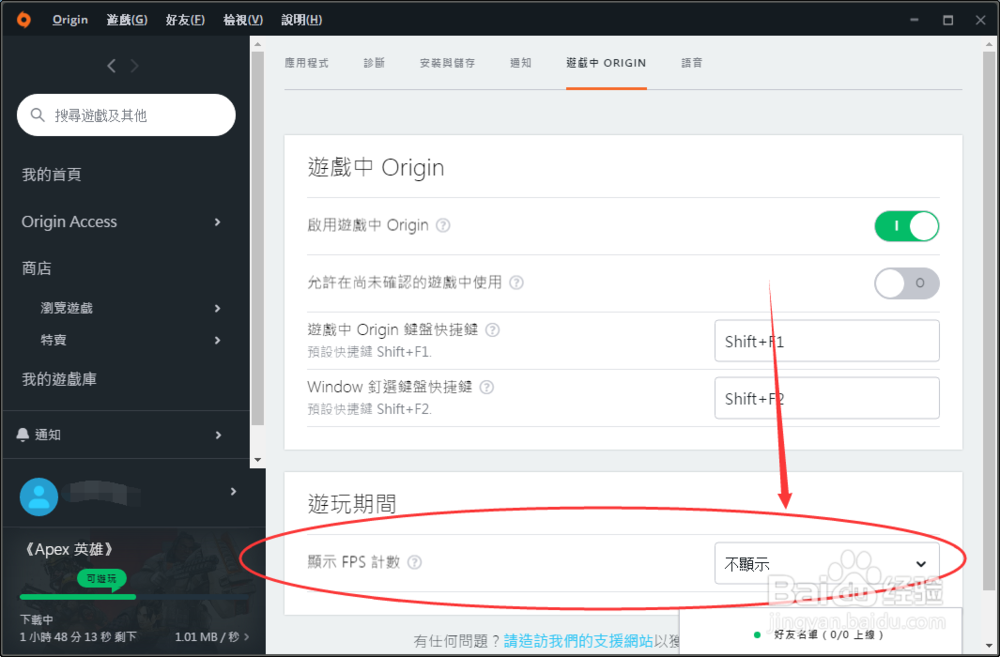Click the 搜尋遊戲及其他 search field

(x=126, y=115)
